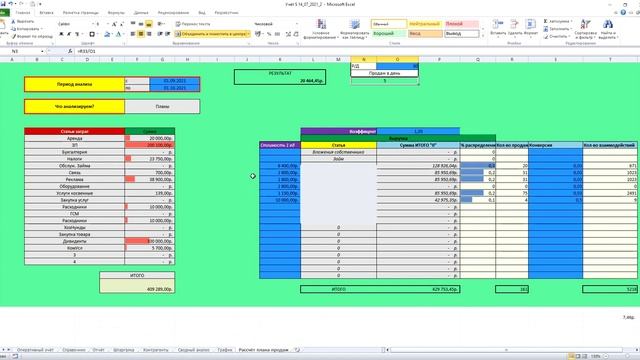Align text to top of cell
Image resolution: width=640 pixels, height=360 pixels.
(133, 24)
